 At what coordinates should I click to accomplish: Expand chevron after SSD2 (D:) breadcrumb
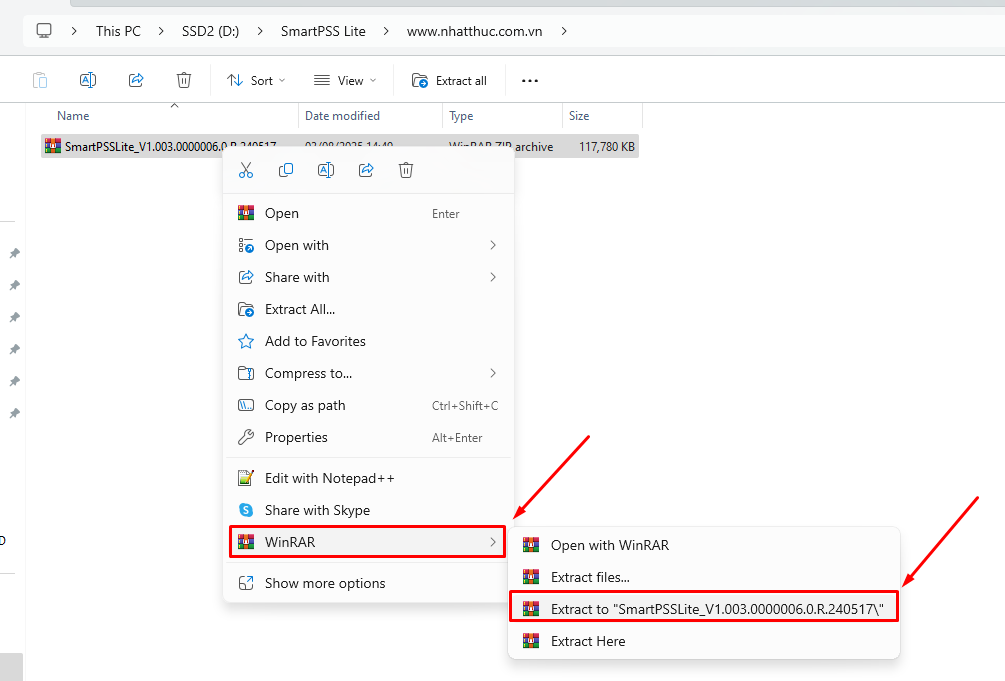(260, 31)
